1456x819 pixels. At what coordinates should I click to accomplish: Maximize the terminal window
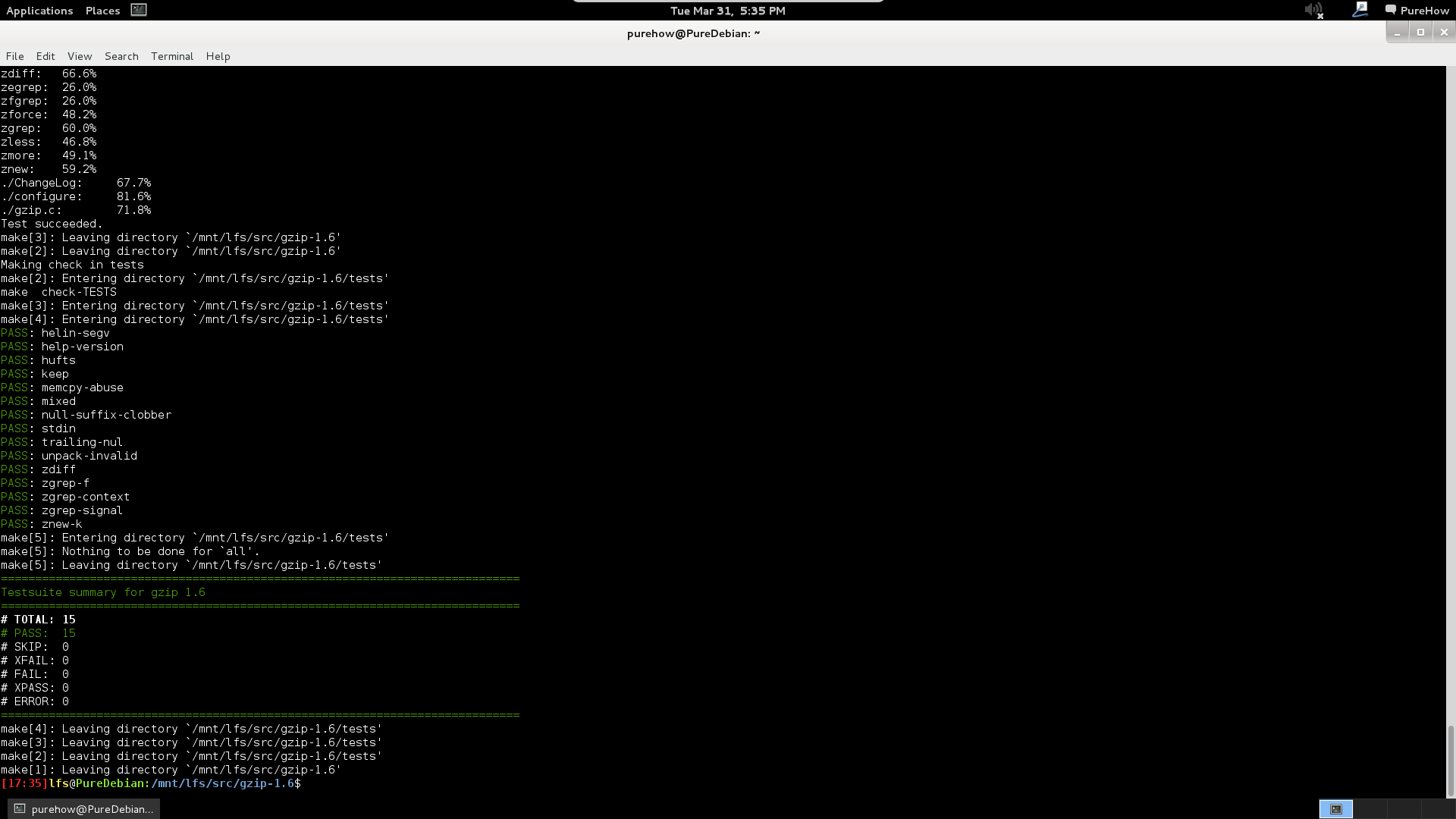pos(1420,32)
